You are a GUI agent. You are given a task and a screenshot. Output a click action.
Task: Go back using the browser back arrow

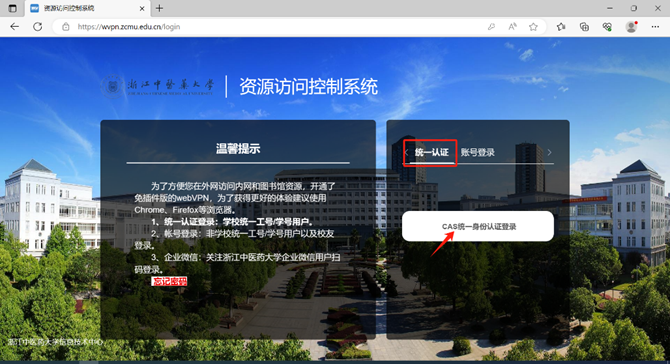coord(15,26)
